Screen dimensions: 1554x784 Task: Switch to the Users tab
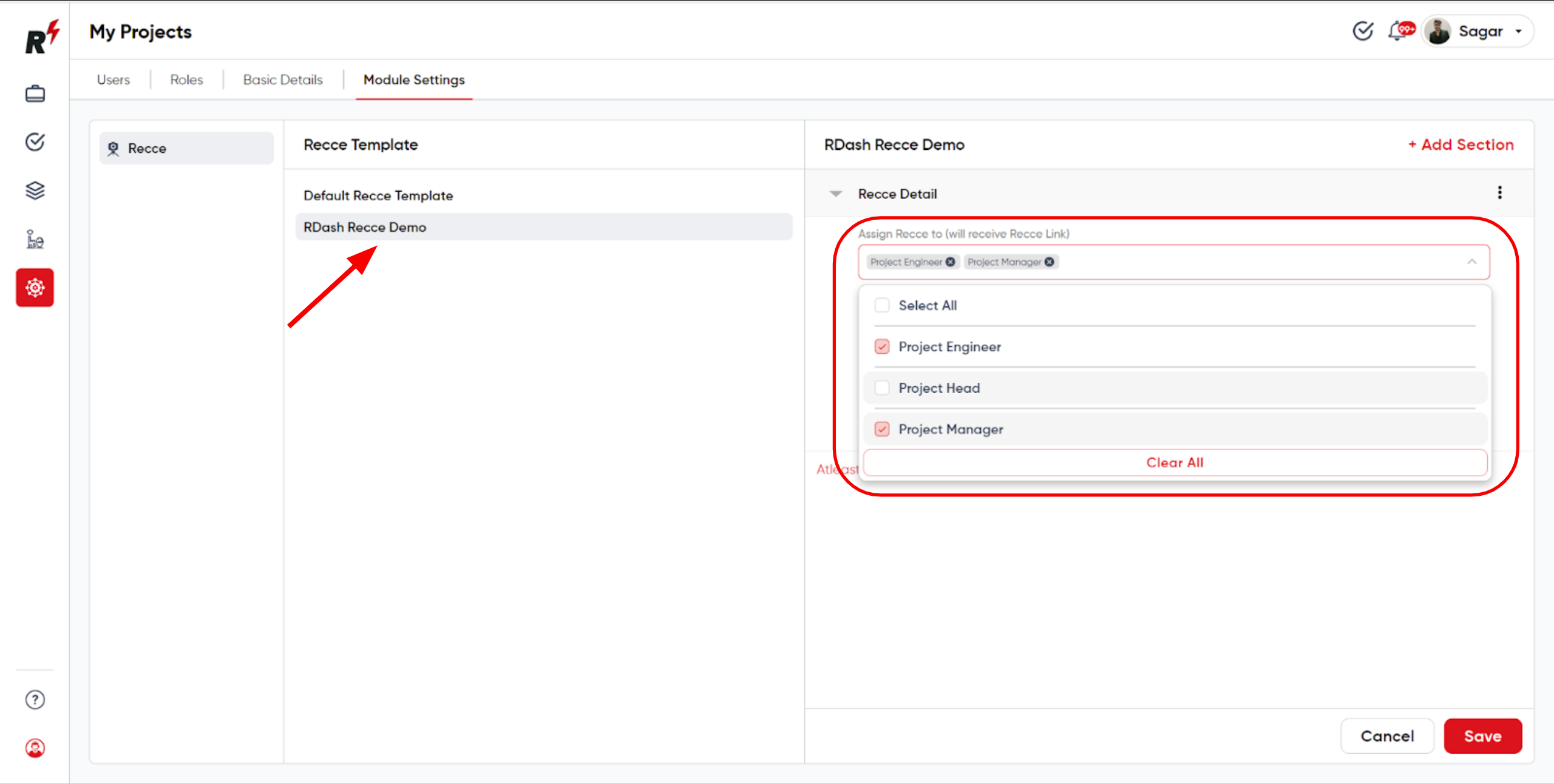pos(114,80)
